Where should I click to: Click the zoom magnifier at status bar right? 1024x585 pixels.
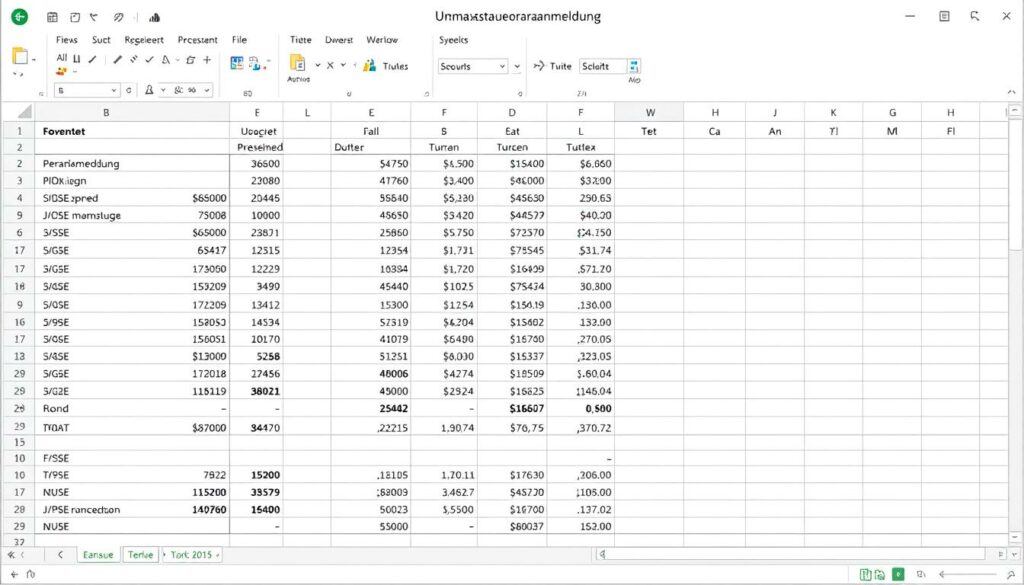coord(1011,575)
